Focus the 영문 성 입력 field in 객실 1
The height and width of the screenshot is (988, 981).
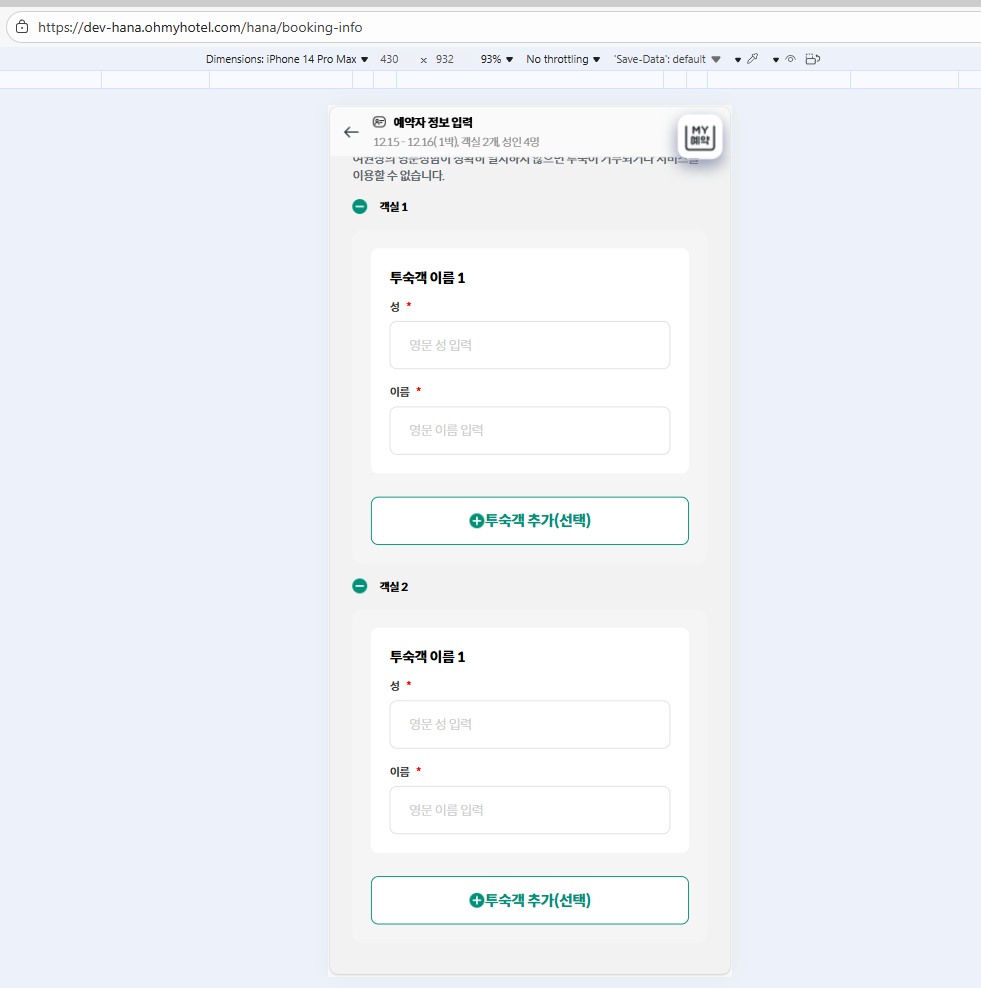tap(530, 345)
